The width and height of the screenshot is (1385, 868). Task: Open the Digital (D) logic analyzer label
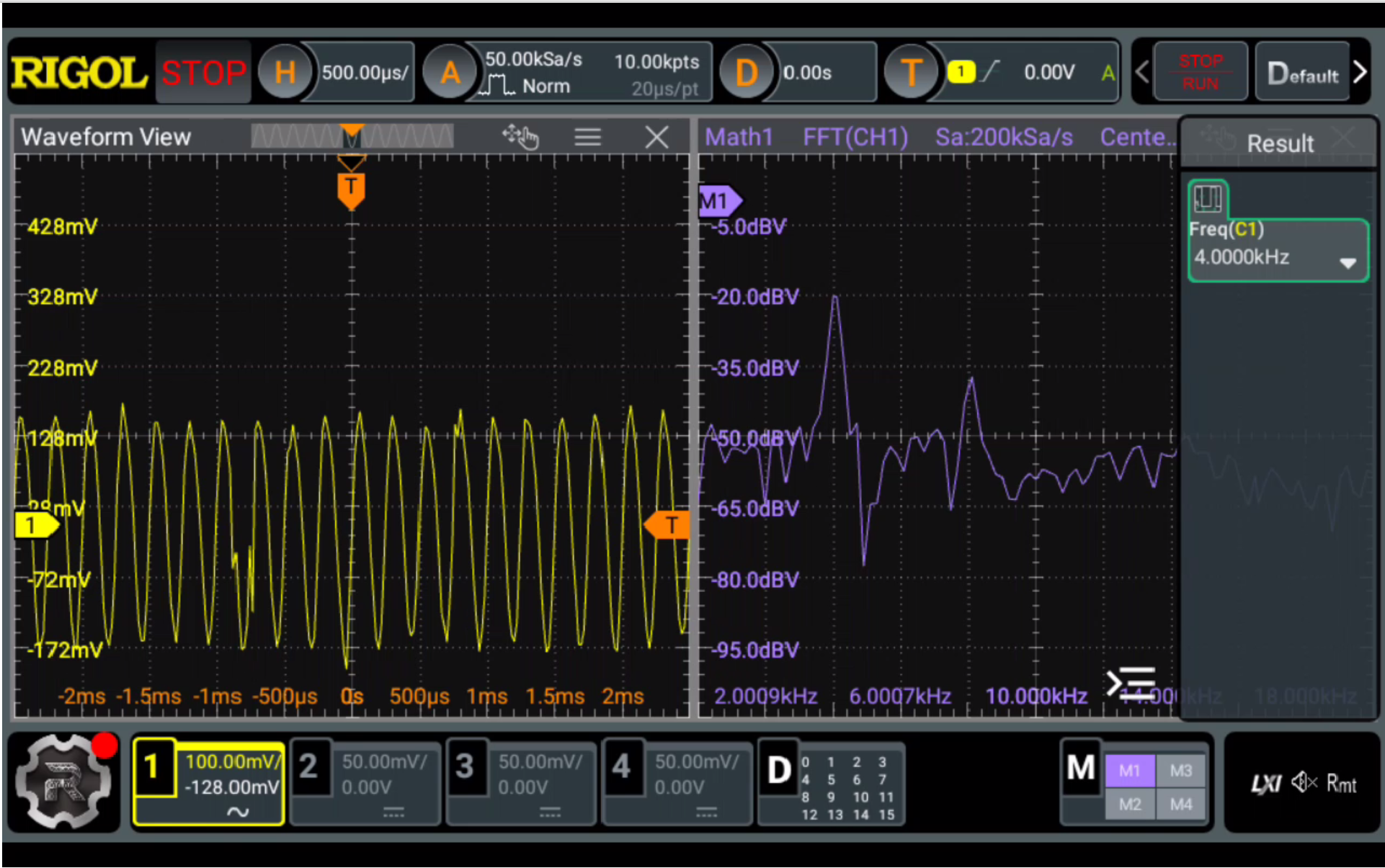(779, 769)
